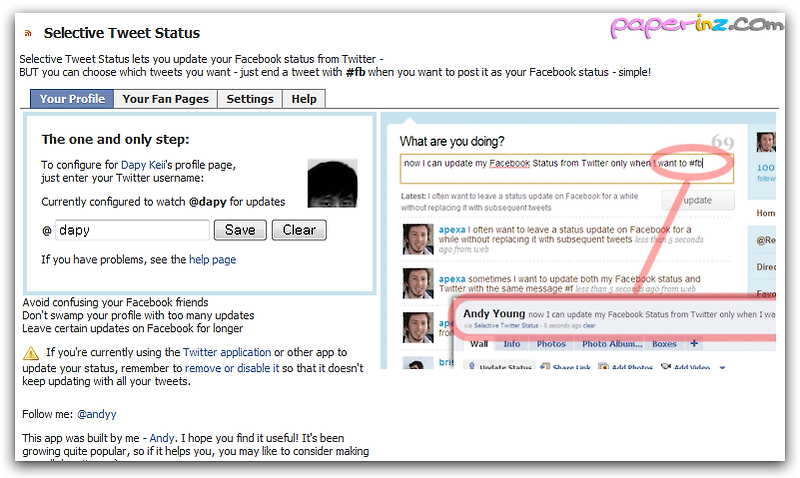
Task: Click the RSS feed icon beside the title
Action: [28, 33]
